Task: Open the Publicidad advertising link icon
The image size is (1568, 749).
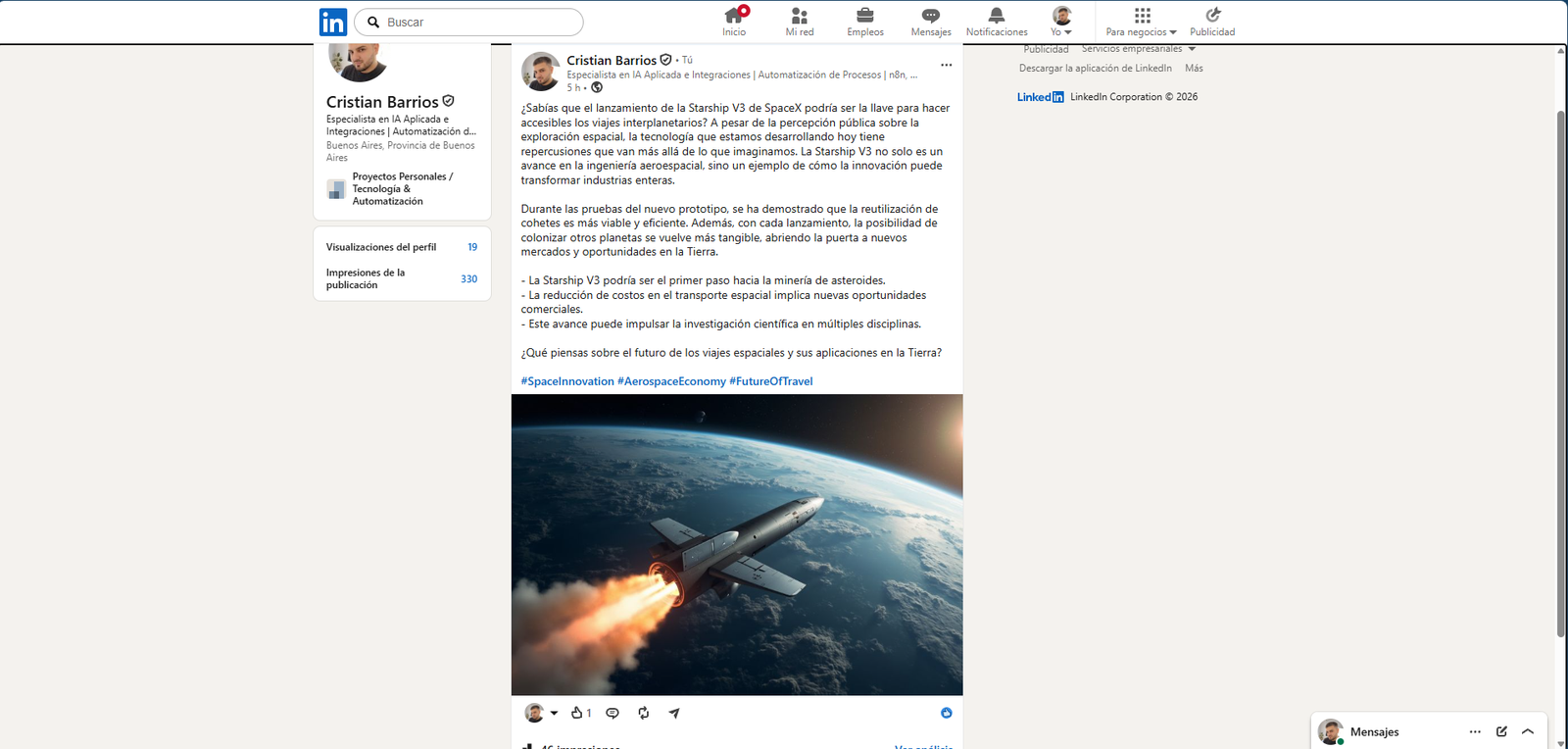Action: point(1213,15)
